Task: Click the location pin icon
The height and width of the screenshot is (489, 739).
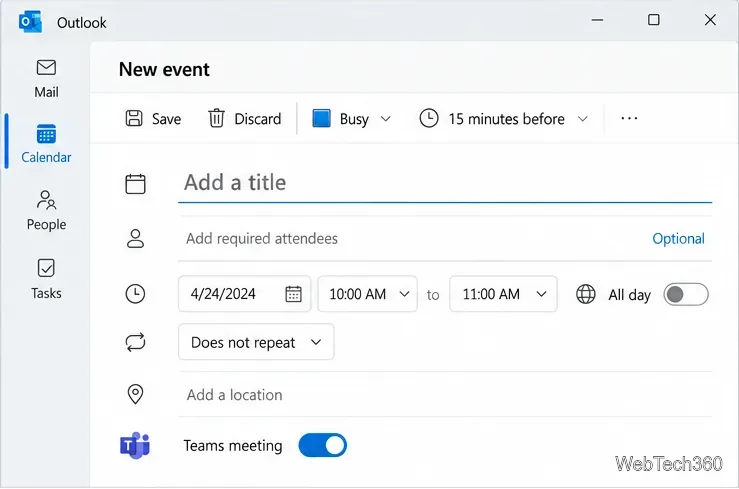Action: click(x=135, y=394)
